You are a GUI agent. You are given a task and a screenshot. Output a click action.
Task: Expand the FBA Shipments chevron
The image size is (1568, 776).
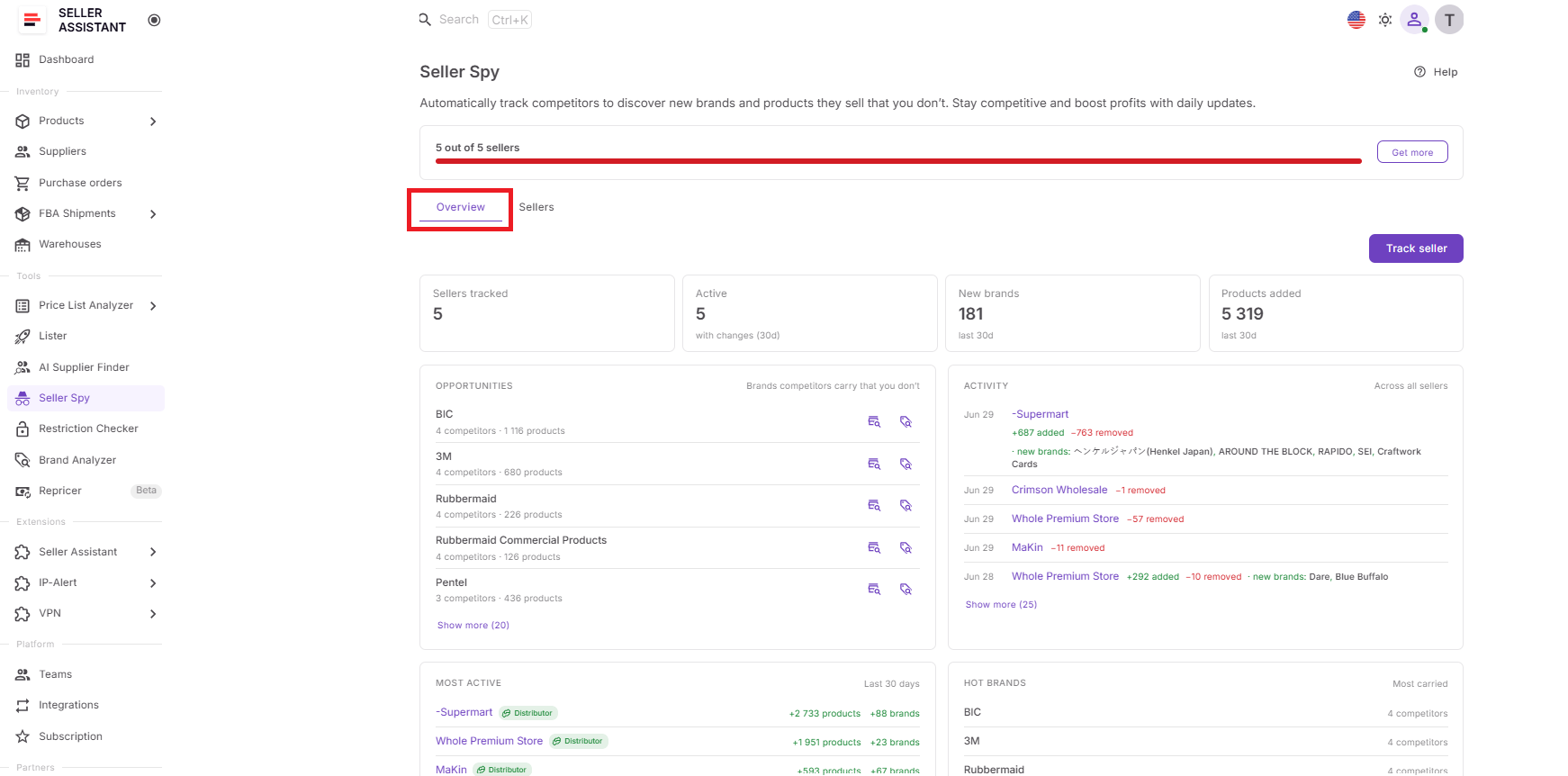click(153, 214)
